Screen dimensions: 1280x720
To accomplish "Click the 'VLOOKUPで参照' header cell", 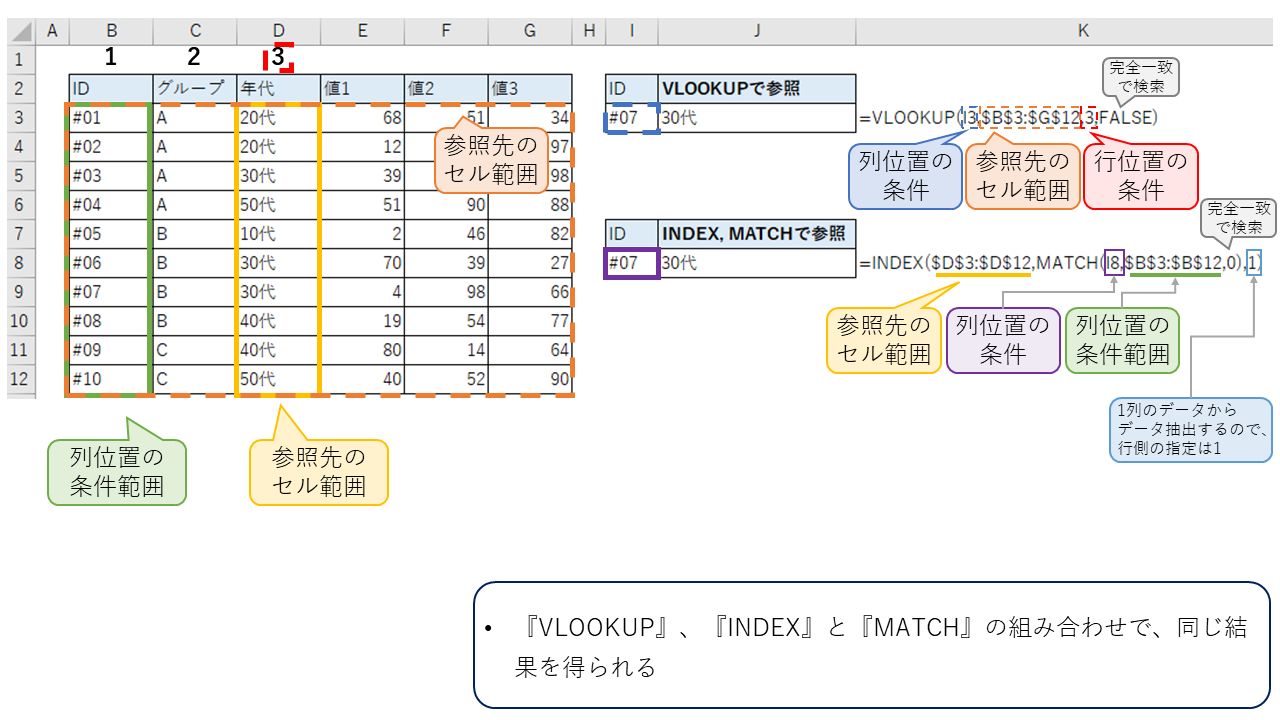I will 756,89.
